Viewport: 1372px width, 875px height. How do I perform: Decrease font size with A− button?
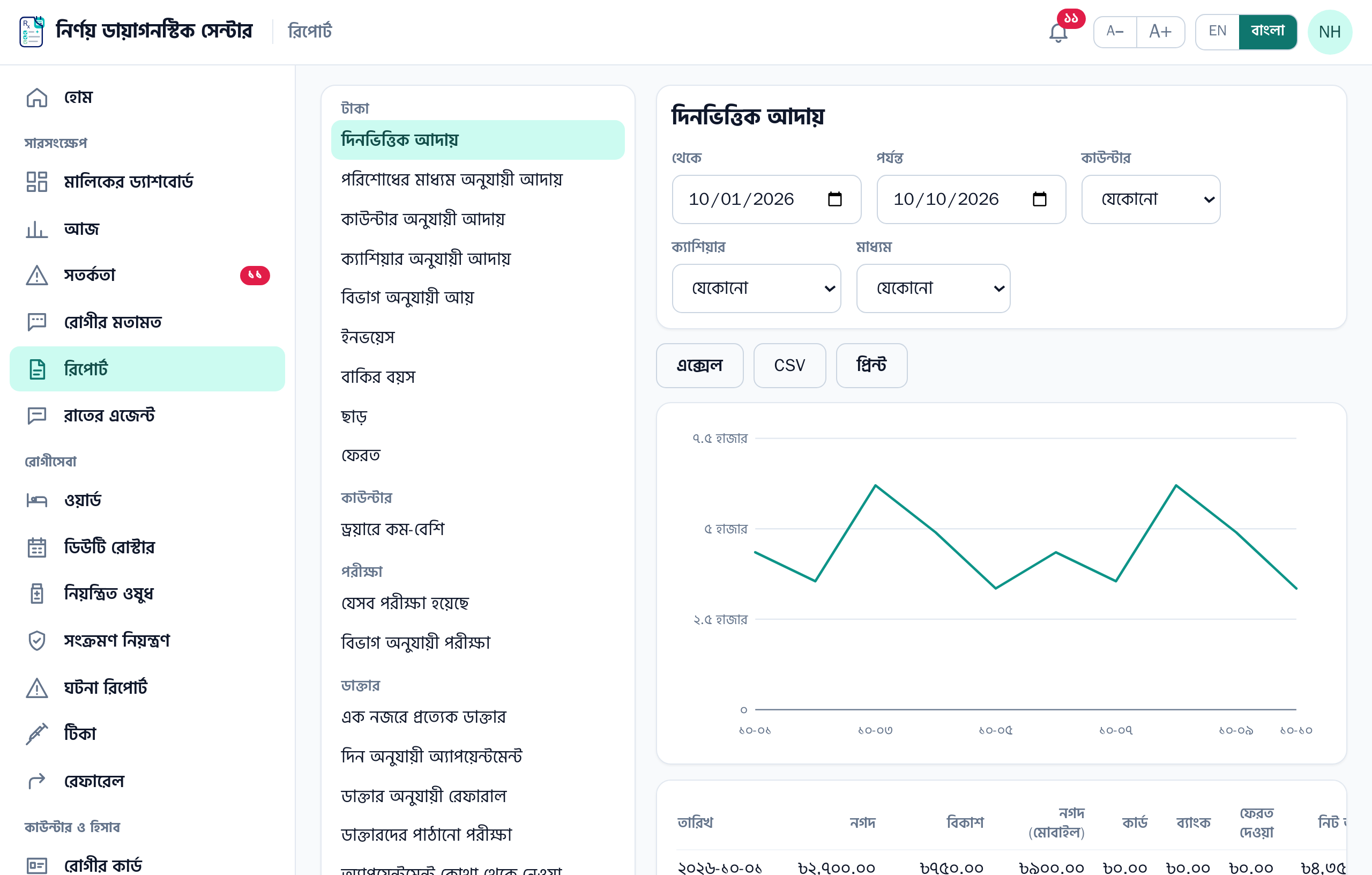1114,31
